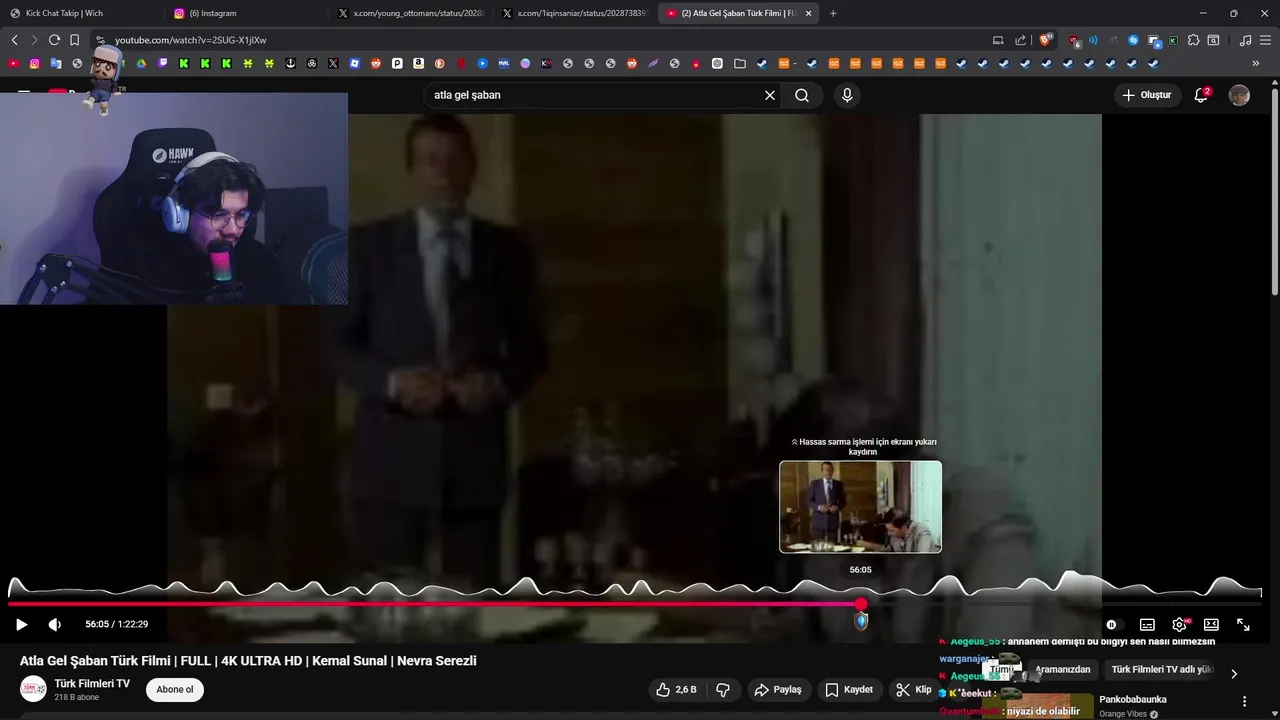The width and height of the screenshot is (1280, 720).
Task: Click the youtube.com address bar
Action: pos(540,40)
